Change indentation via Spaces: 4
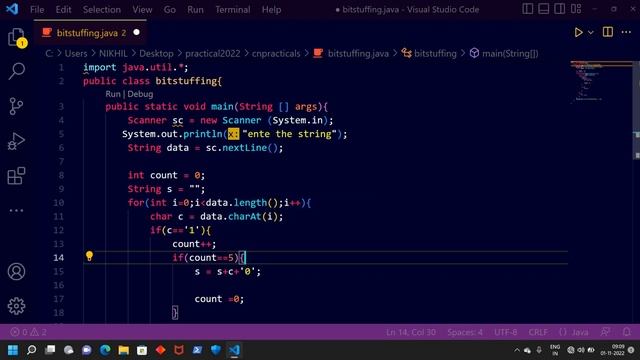 [x=464, y=332]
